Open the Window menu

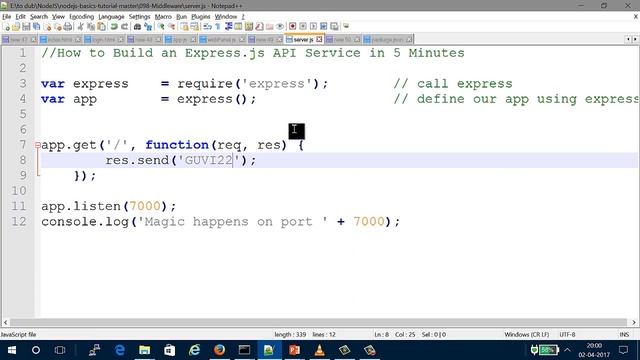coord(226,17)
